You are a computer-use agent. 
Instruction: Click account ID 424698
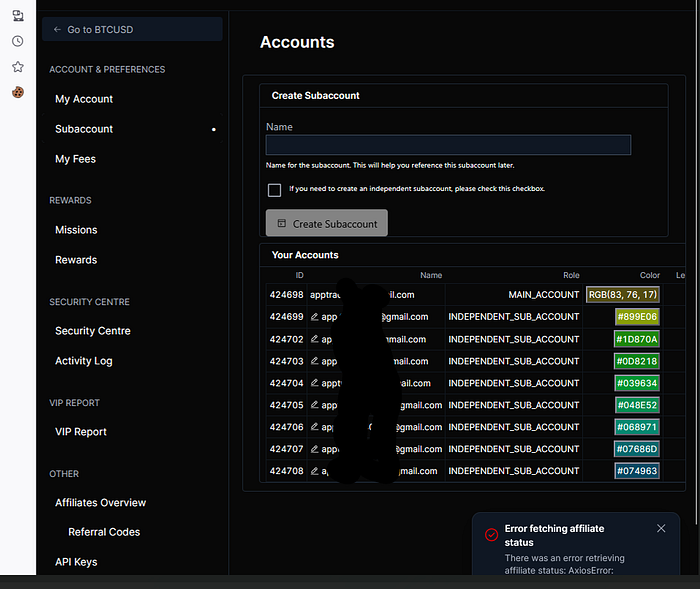pos(286,295)
